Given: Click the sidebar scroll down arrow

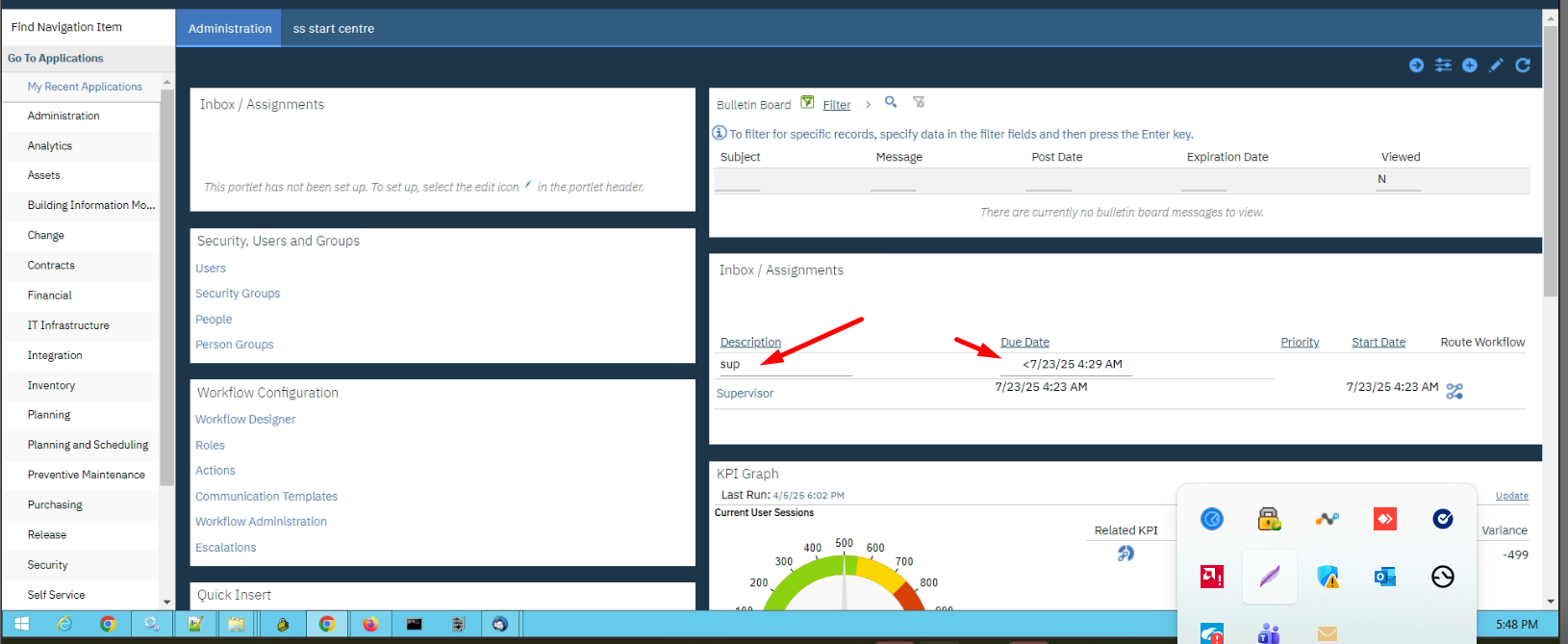Looking at the screenshot, I should pos(167,603).
